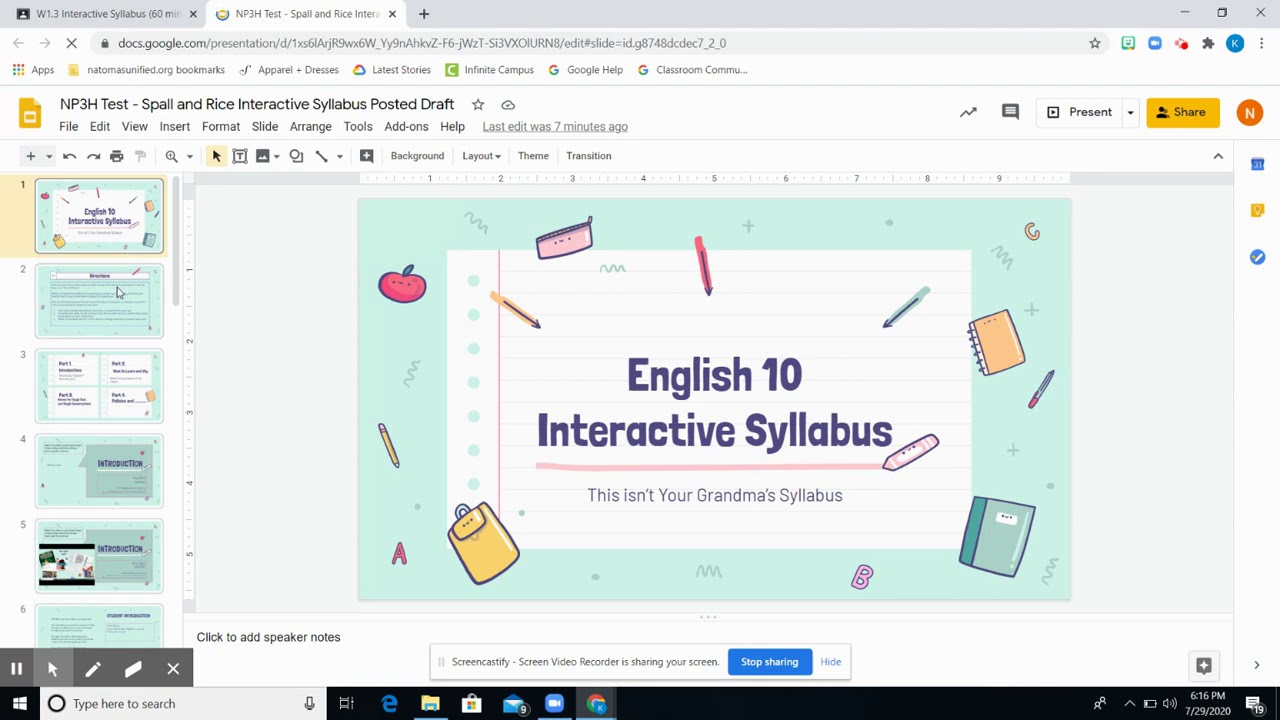Open Google Tasks in the side panel
The height and width of the screenshot is (720, 1280).
(x=1257, y=257)
